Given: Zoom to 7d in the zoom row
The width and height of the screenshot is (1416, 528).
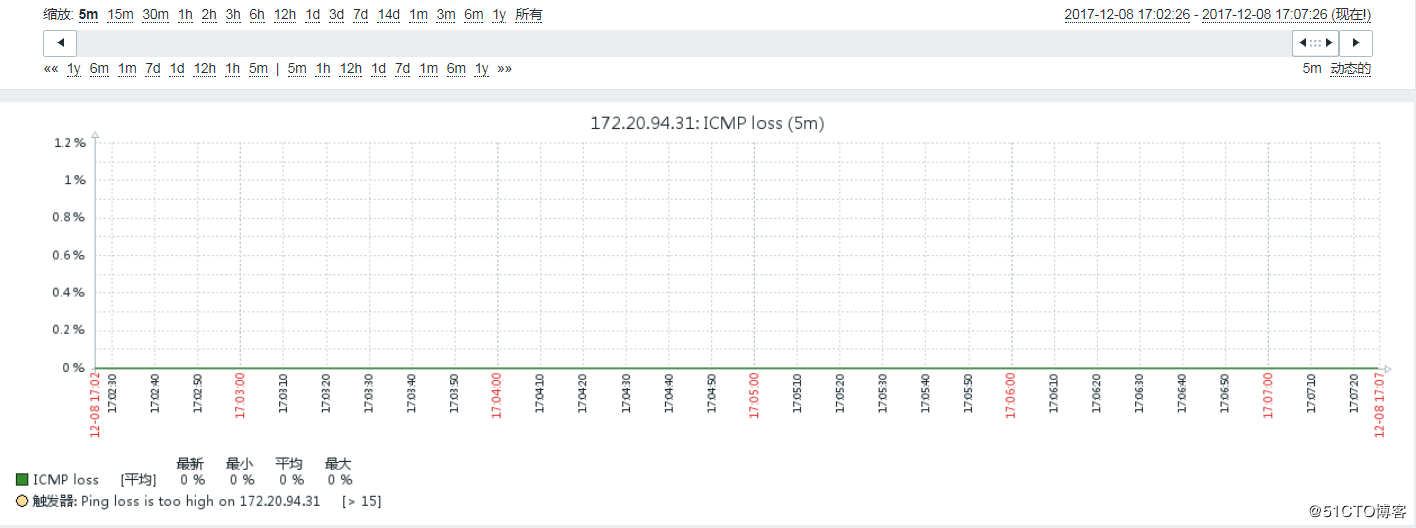Looking at the screenshot, I should point(361,15).
